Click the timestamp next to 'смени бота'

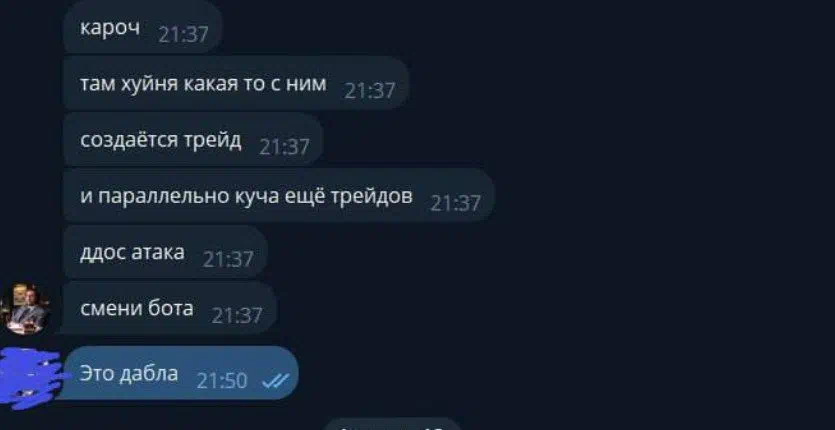(x=237, y=316)
